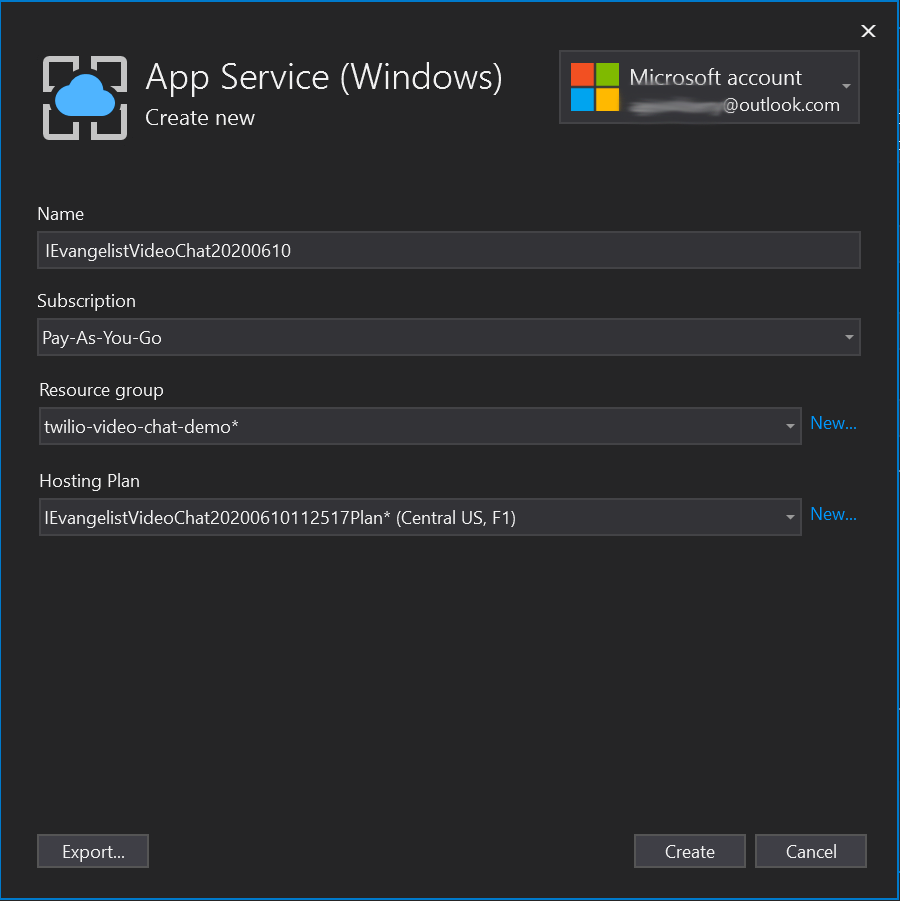Open the Microsoft account dropdown arrow
Screen dimensions: 900x901
[846, 86]
